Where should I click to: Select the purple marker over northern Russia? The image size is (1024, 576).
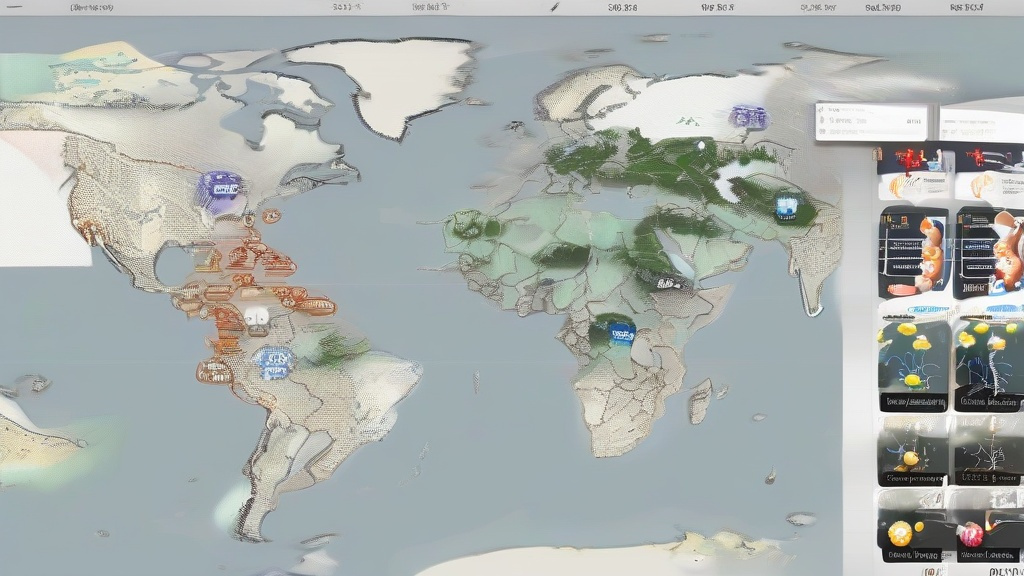746,117
